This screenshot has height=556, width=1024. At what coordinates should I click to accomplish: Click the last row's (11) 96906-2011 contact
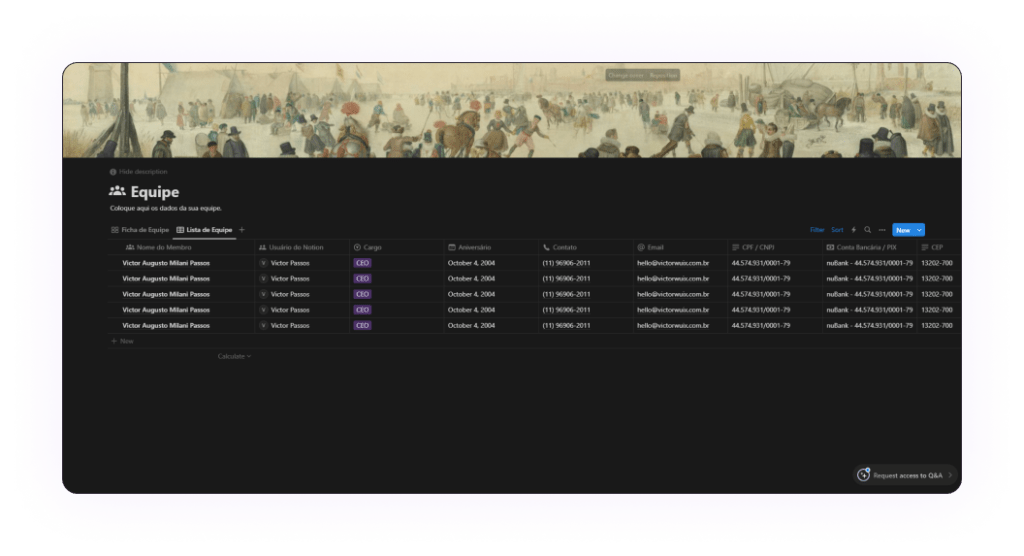click(x=566, y=325)
